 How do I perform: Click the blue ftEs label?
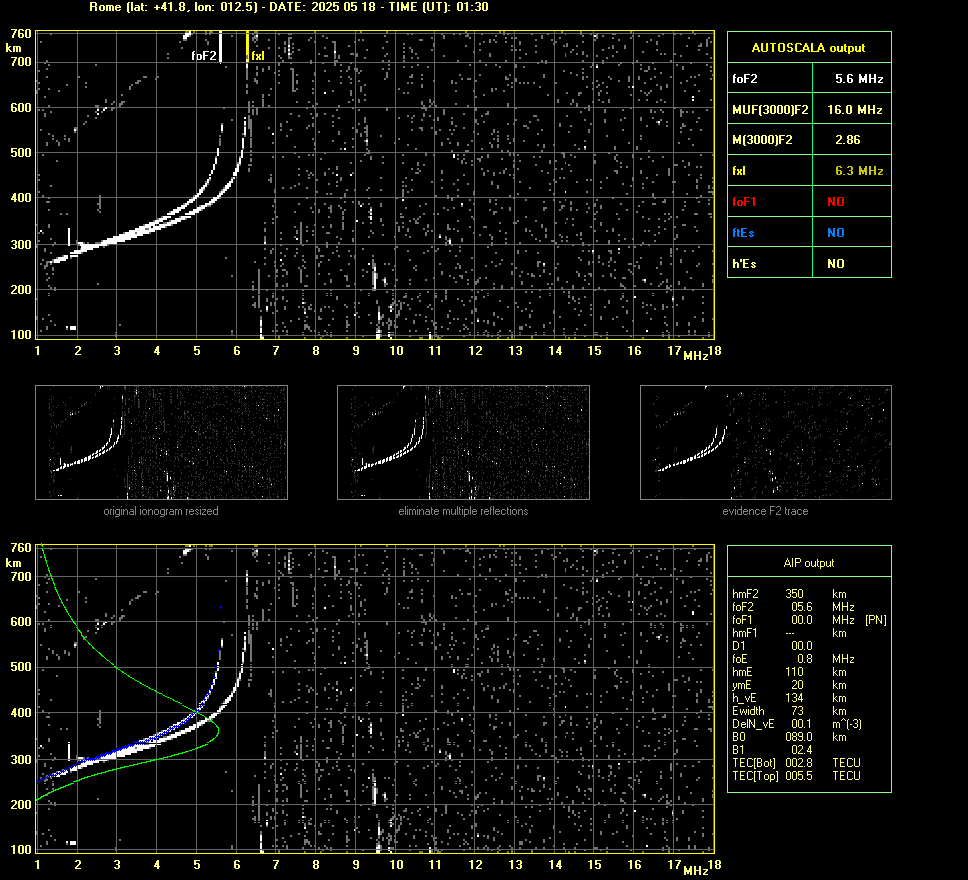(x=743, y=233)
